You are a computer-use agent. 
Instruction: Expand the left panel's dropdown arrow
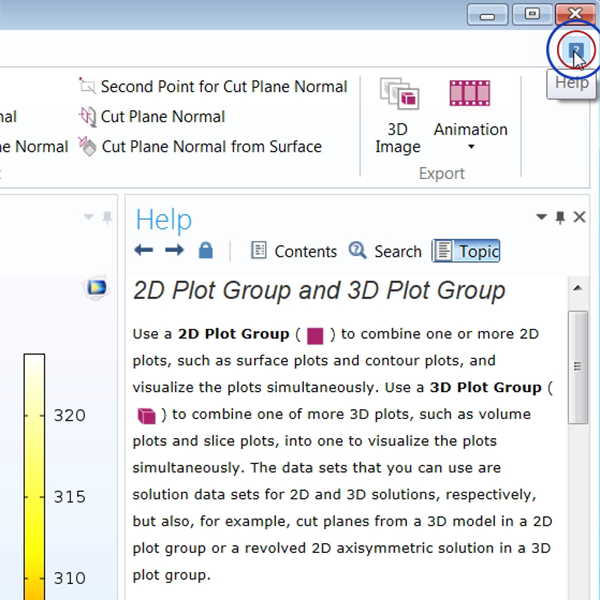[88, 217]
